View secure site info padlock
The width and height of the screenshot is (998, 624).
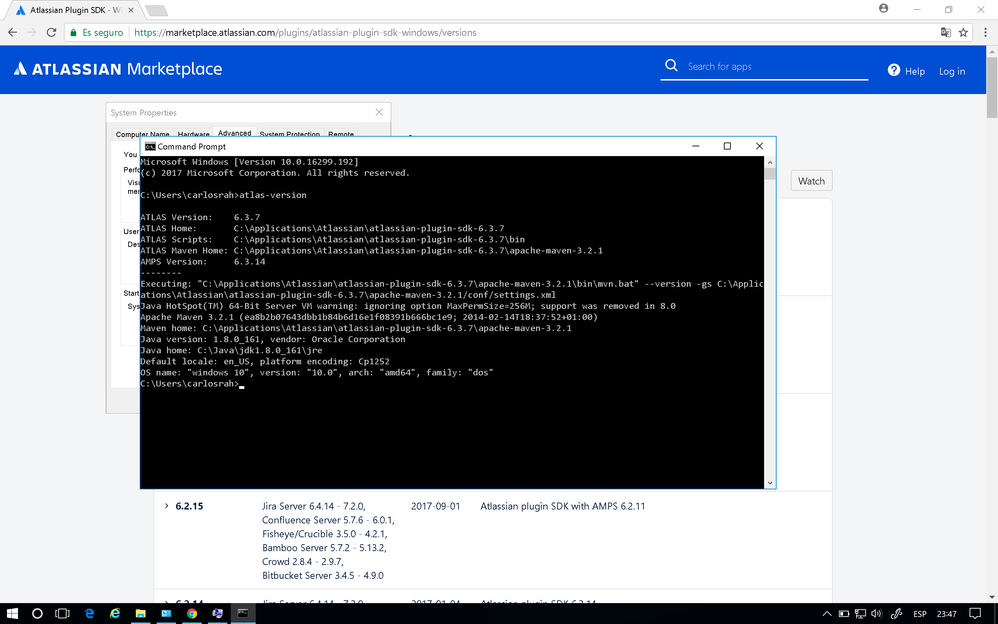pyautogui.click(x=74, y=32)
